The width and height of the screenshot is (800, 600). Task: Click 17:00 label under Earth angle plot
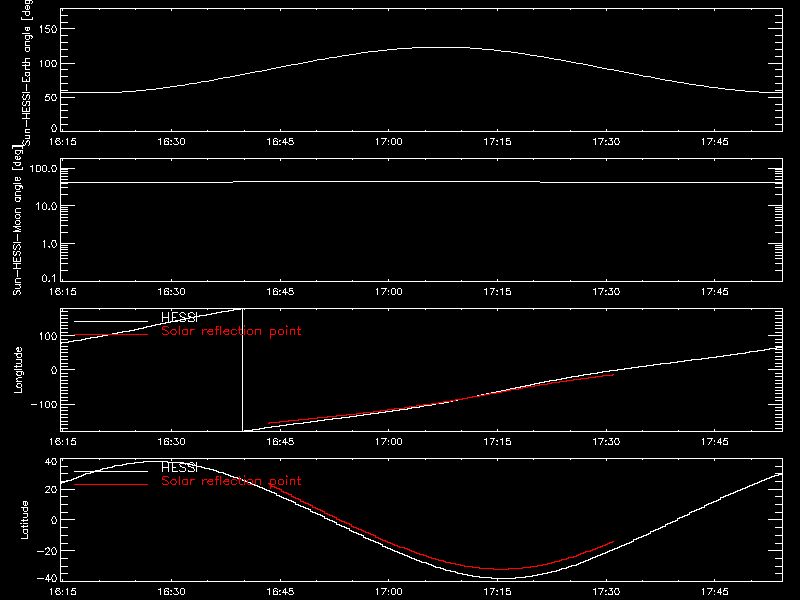pyautogui.click(x=389, y=142)
